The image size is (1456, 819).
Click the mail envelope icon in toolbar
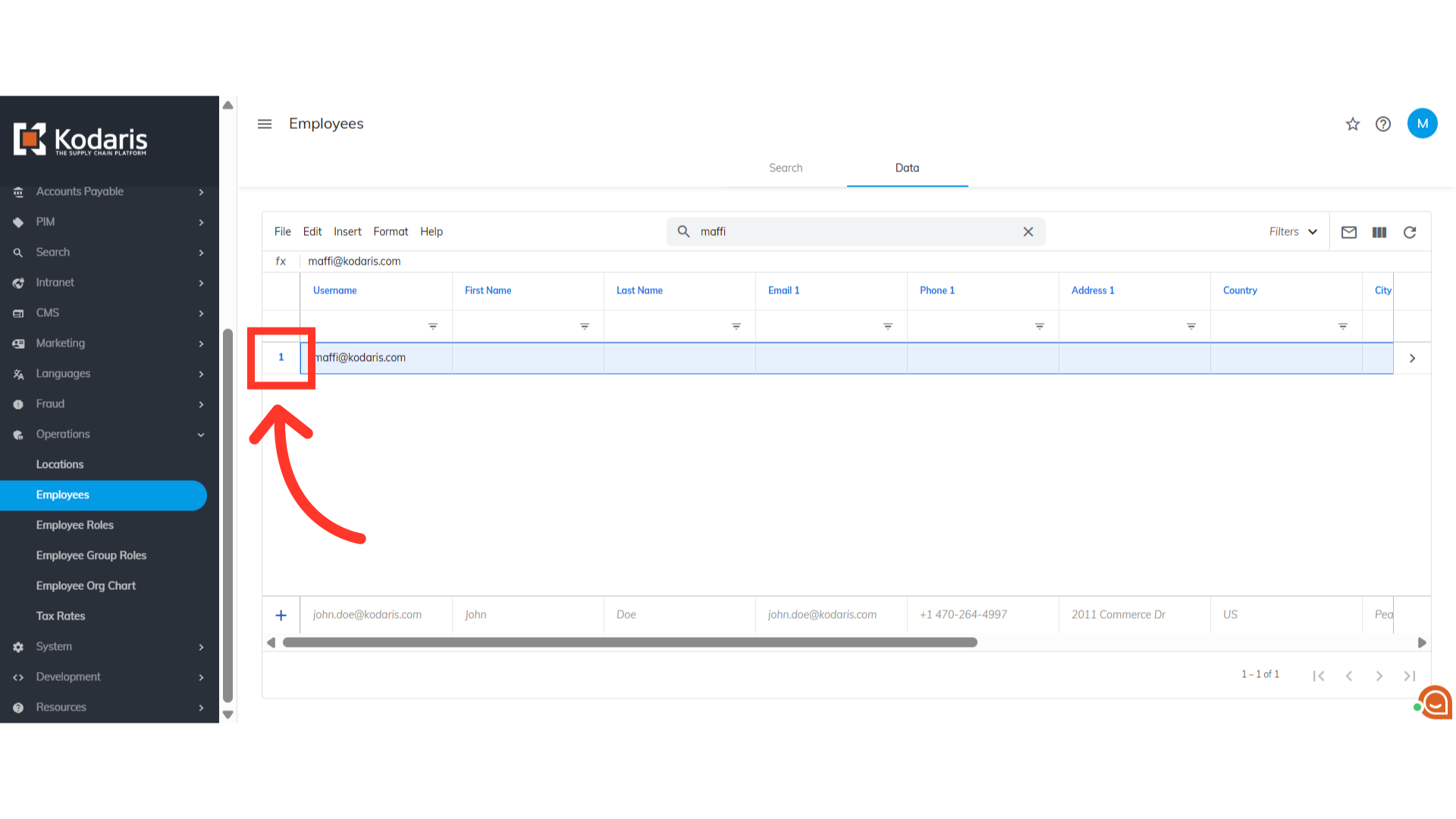[1349, 232]
